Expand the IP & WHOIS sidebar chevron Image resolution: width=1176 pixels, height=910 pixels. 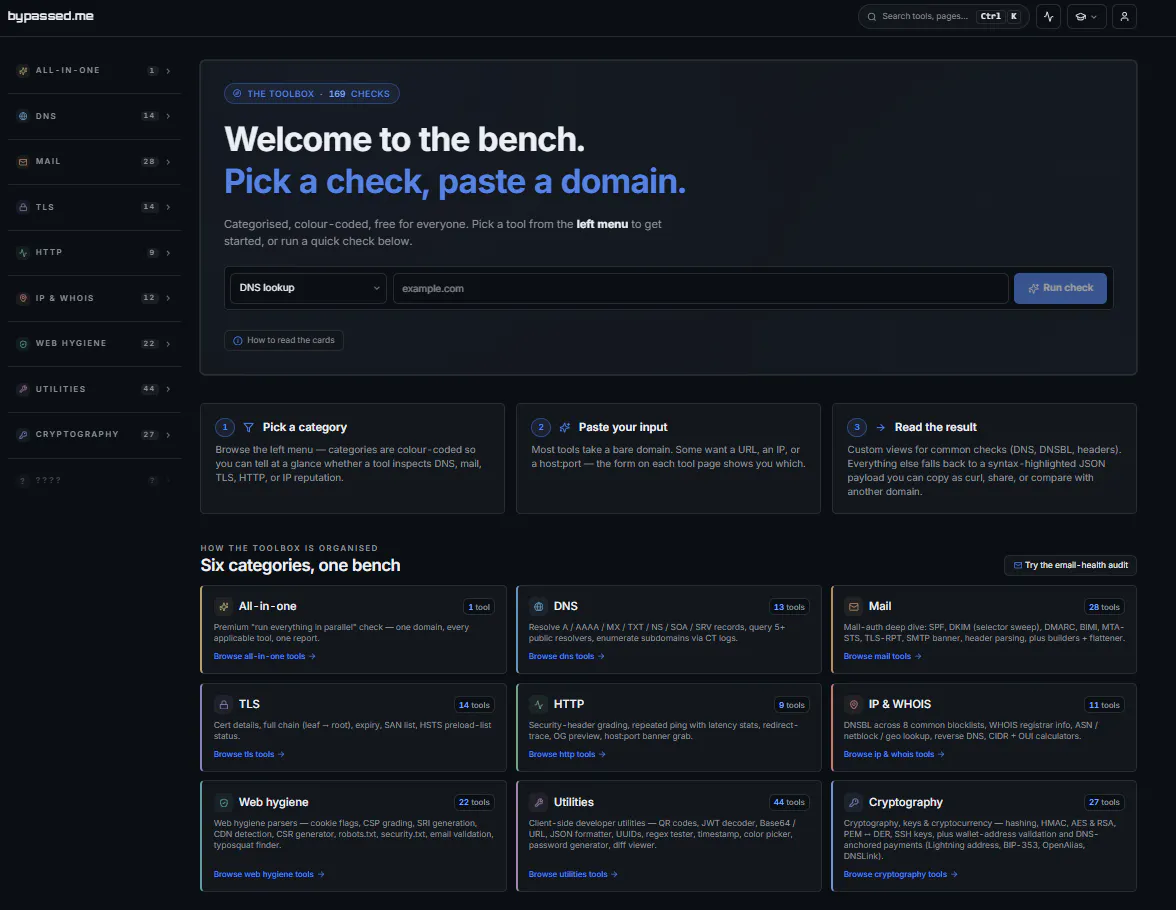(168, 299)
